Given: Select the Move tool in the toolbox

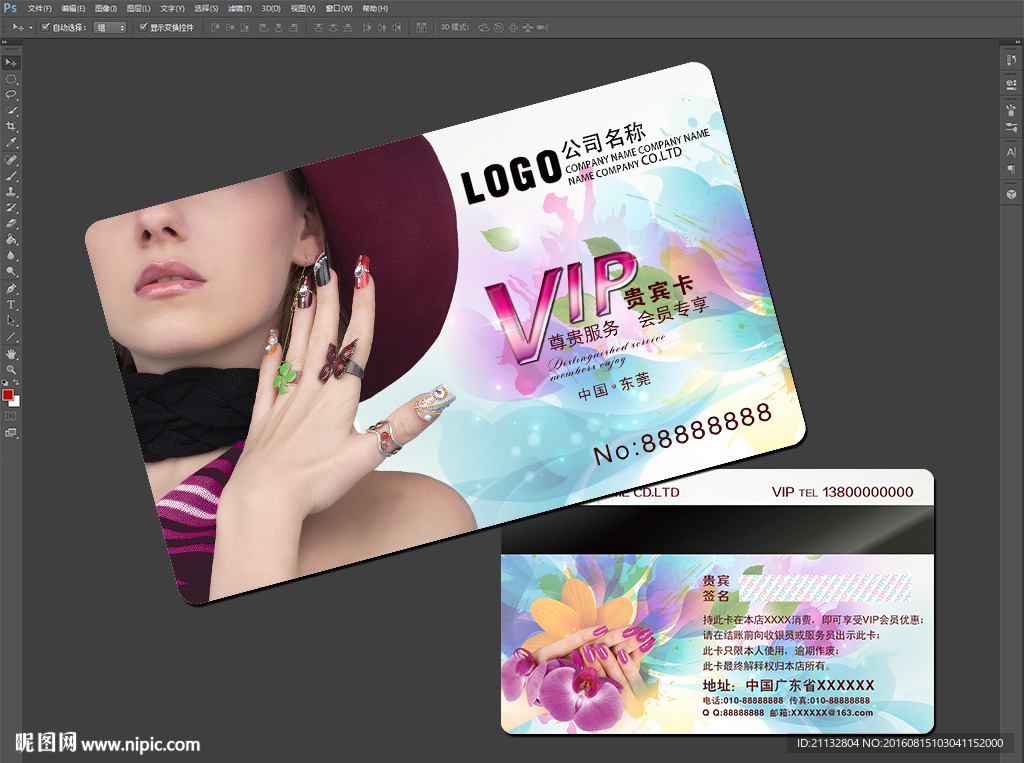Looking at the screenshot, I should tap(11, 63).
